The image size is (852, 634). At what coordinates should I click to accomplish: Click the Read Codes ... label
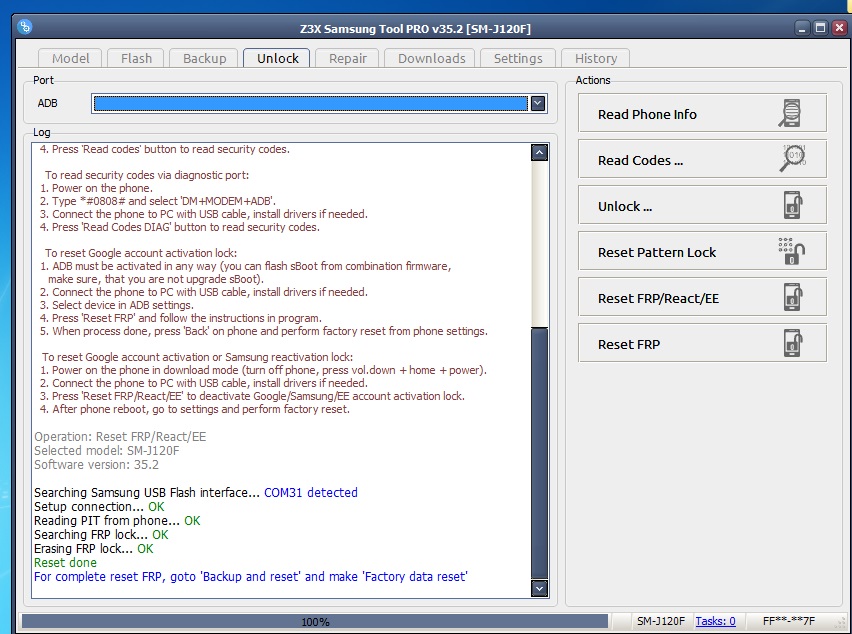640,160
